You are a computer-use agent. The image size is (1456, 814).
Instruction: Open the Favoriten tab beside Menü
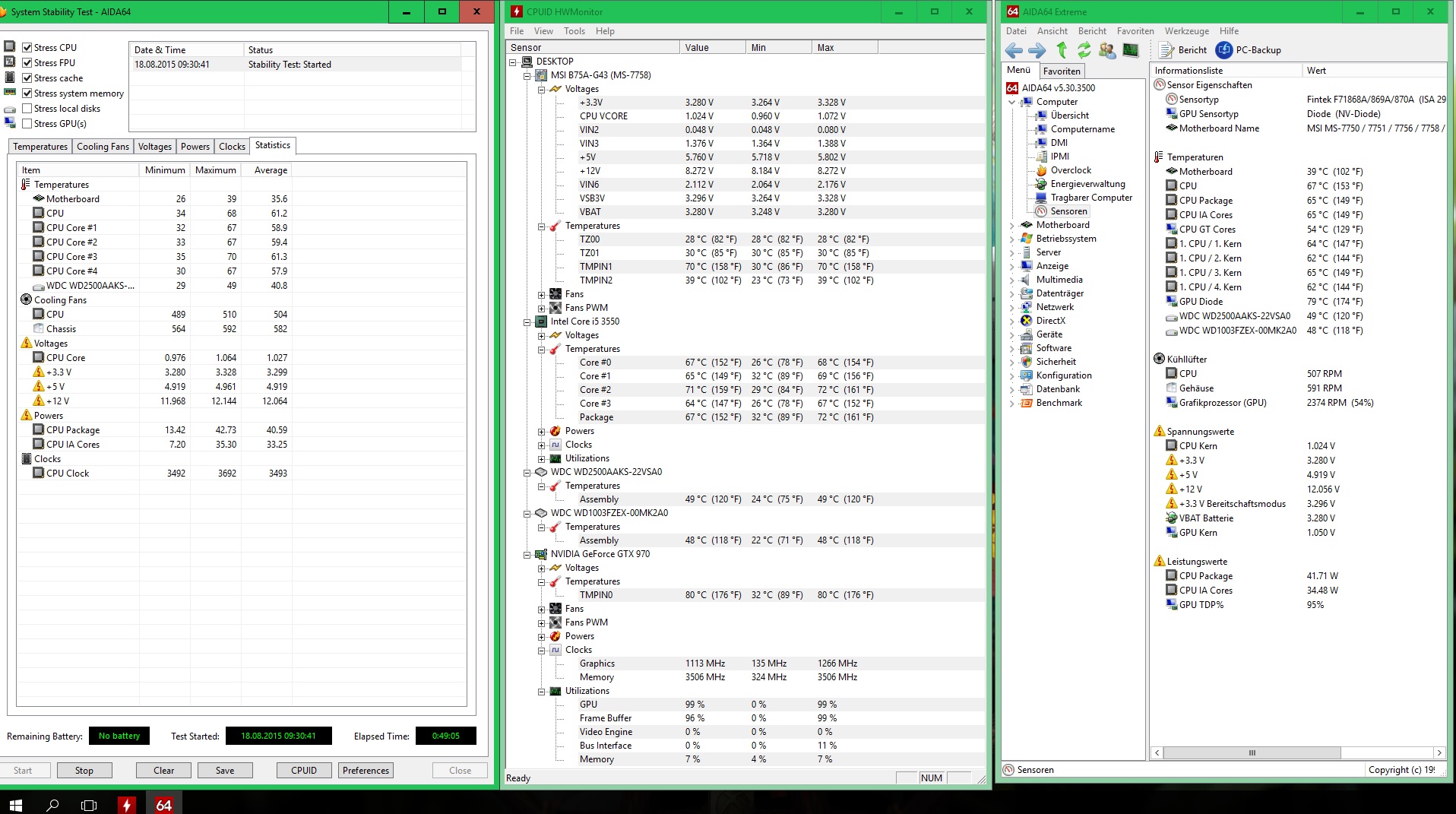click(1062, 71)
